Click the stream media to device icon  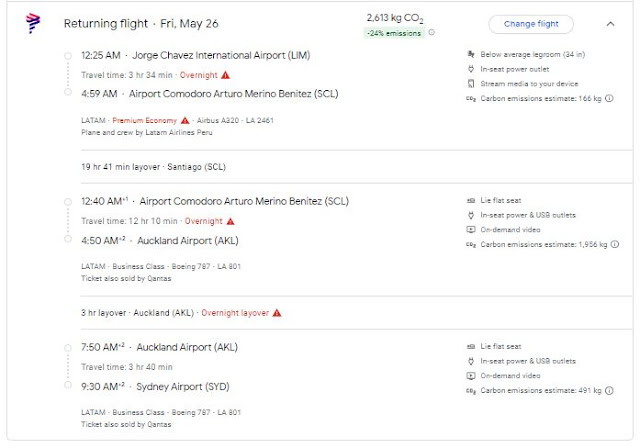point(471,84)
